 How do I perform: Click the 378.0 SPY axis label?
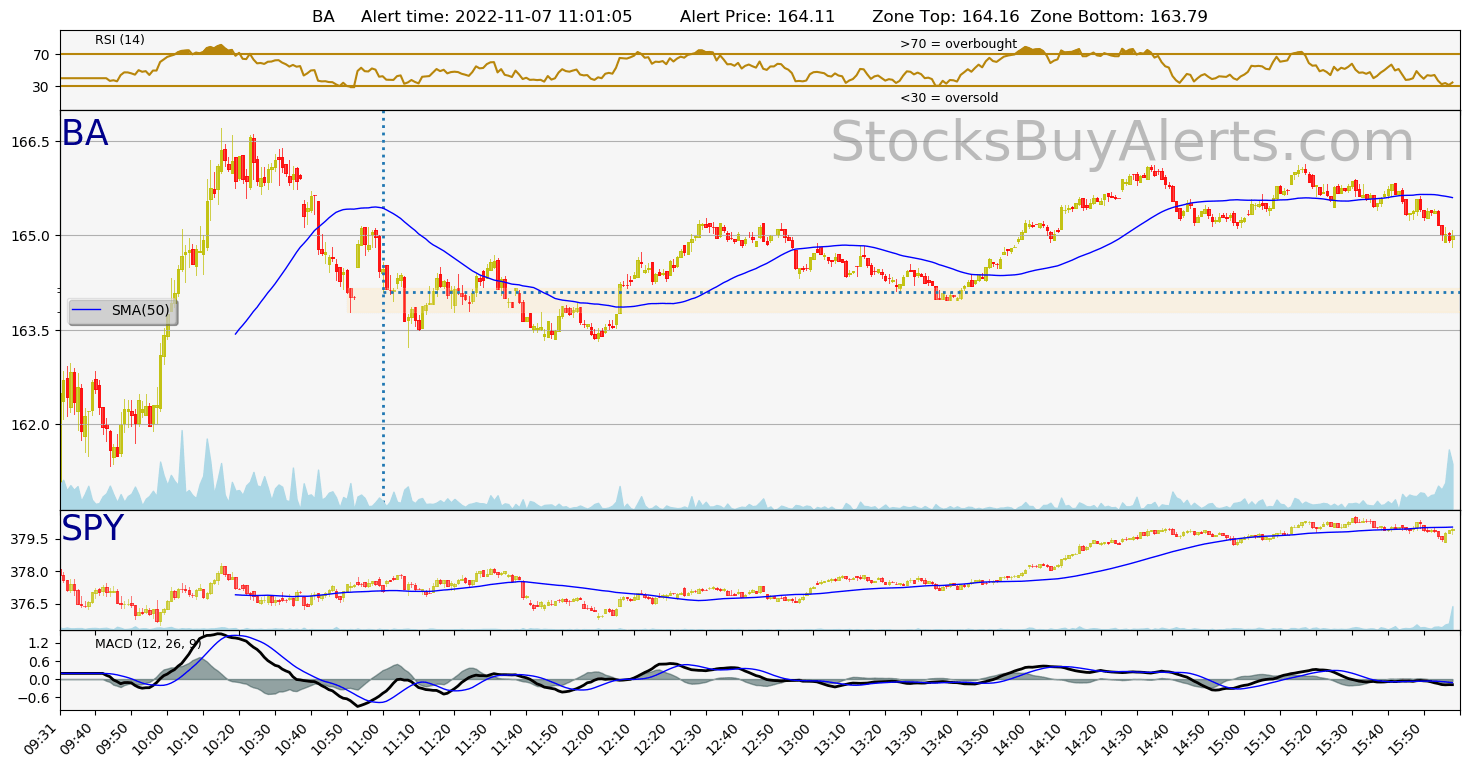31,572
